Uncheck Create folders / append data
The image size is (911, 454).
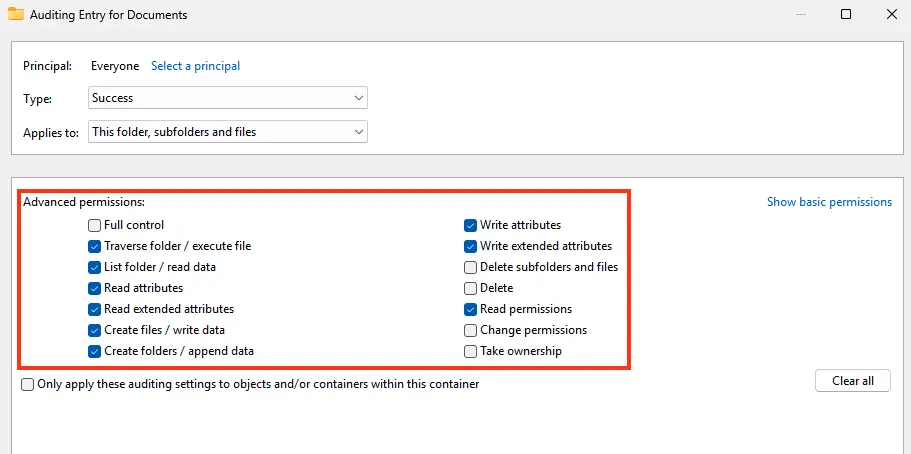click(x=95, y=351)
